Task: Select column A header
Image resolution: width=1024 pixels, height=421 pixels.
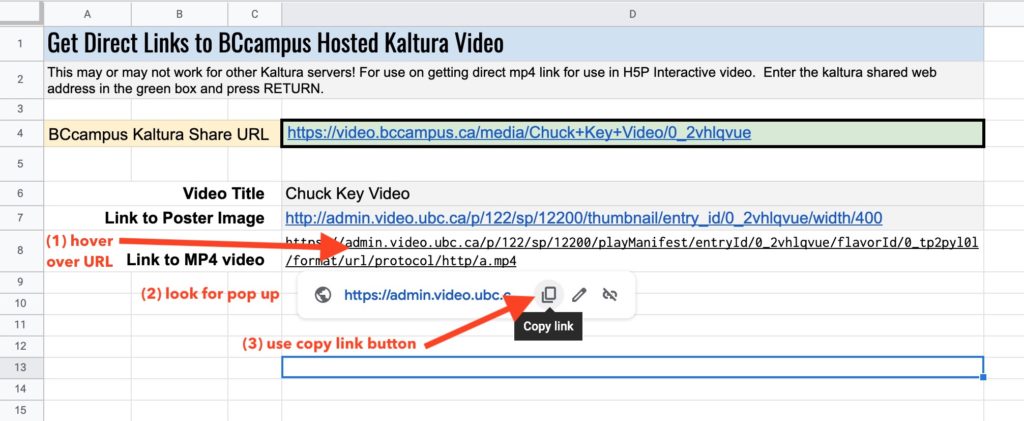Action: 88,14
